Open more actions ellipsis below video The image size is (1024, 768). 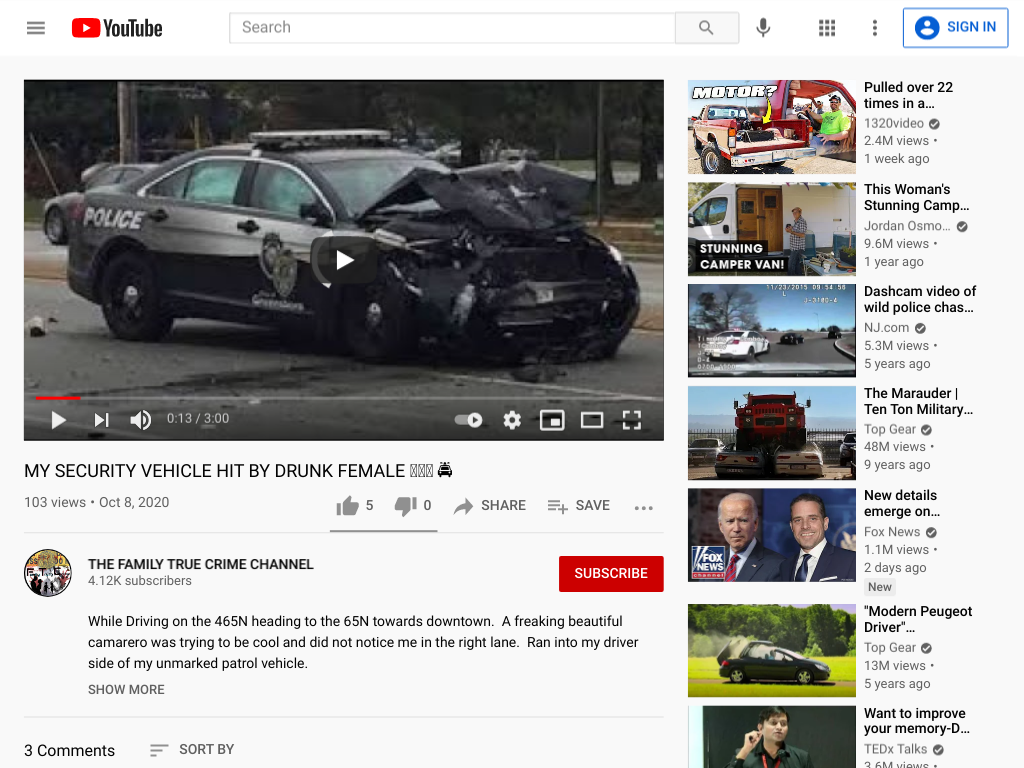click(643, 507)
